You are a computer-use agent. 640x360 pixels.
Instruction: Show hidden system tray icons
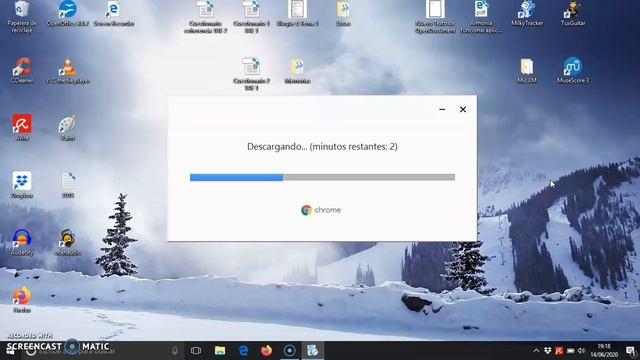536,351
